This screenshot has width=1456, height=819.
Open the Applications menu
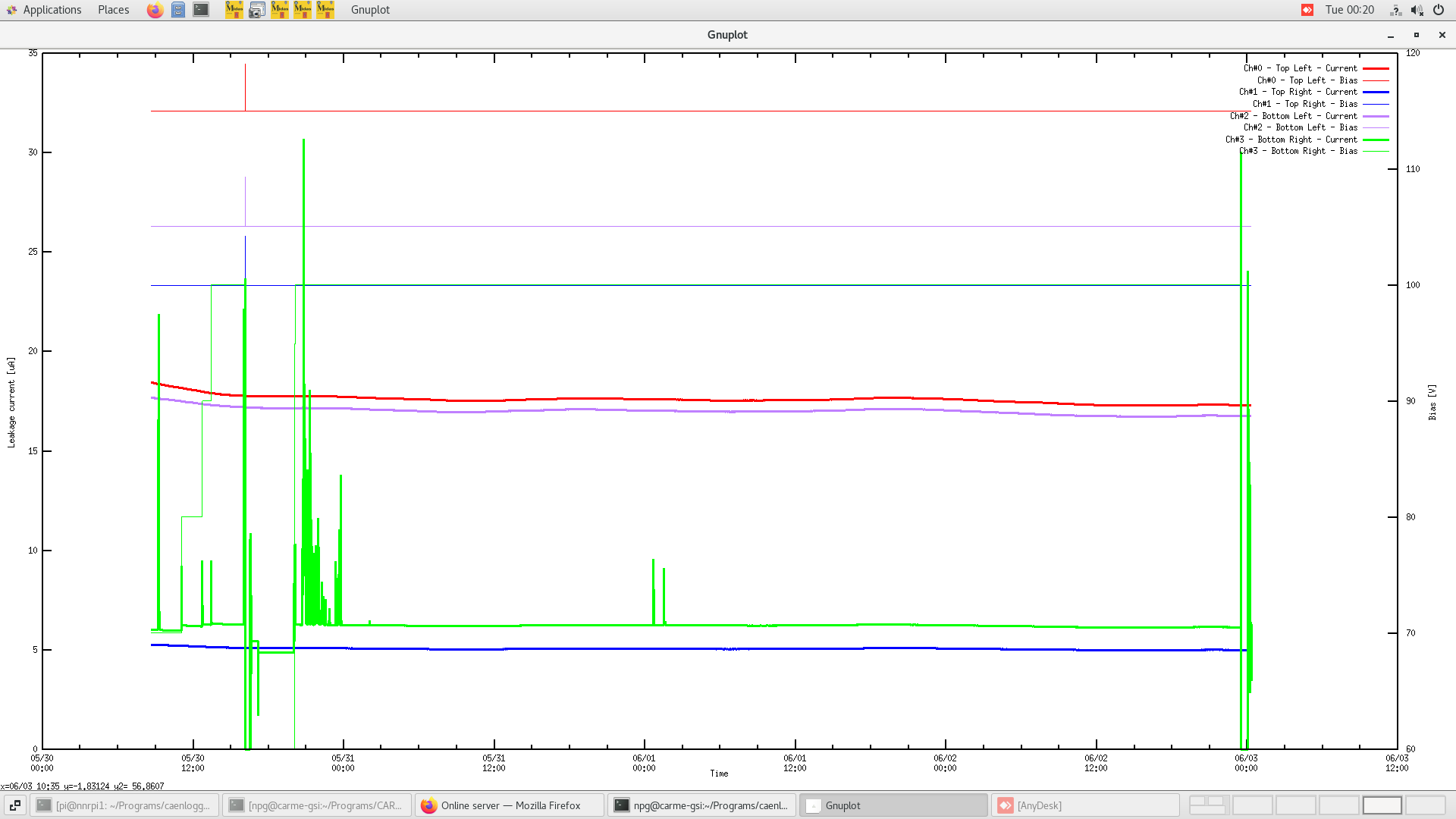coord(52,10)
